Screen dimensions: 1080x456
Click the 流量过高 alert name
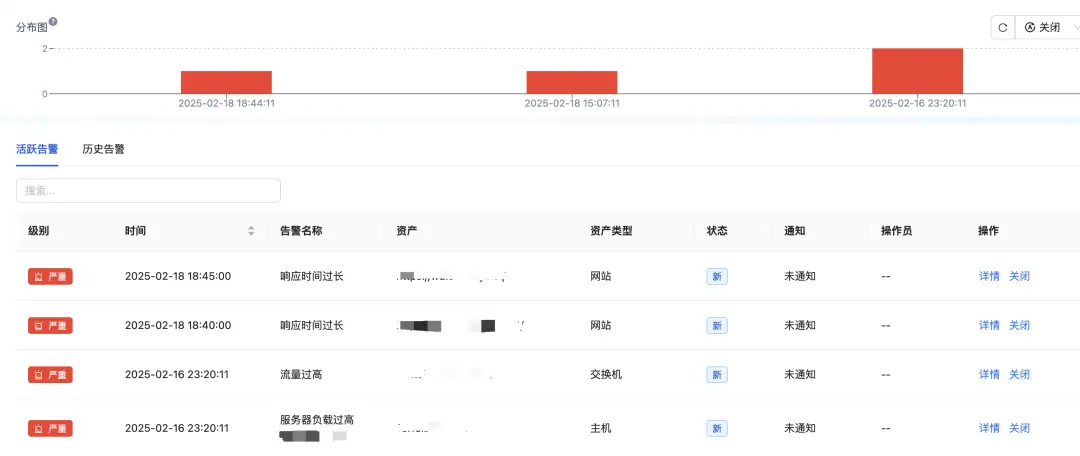[301, 375]
